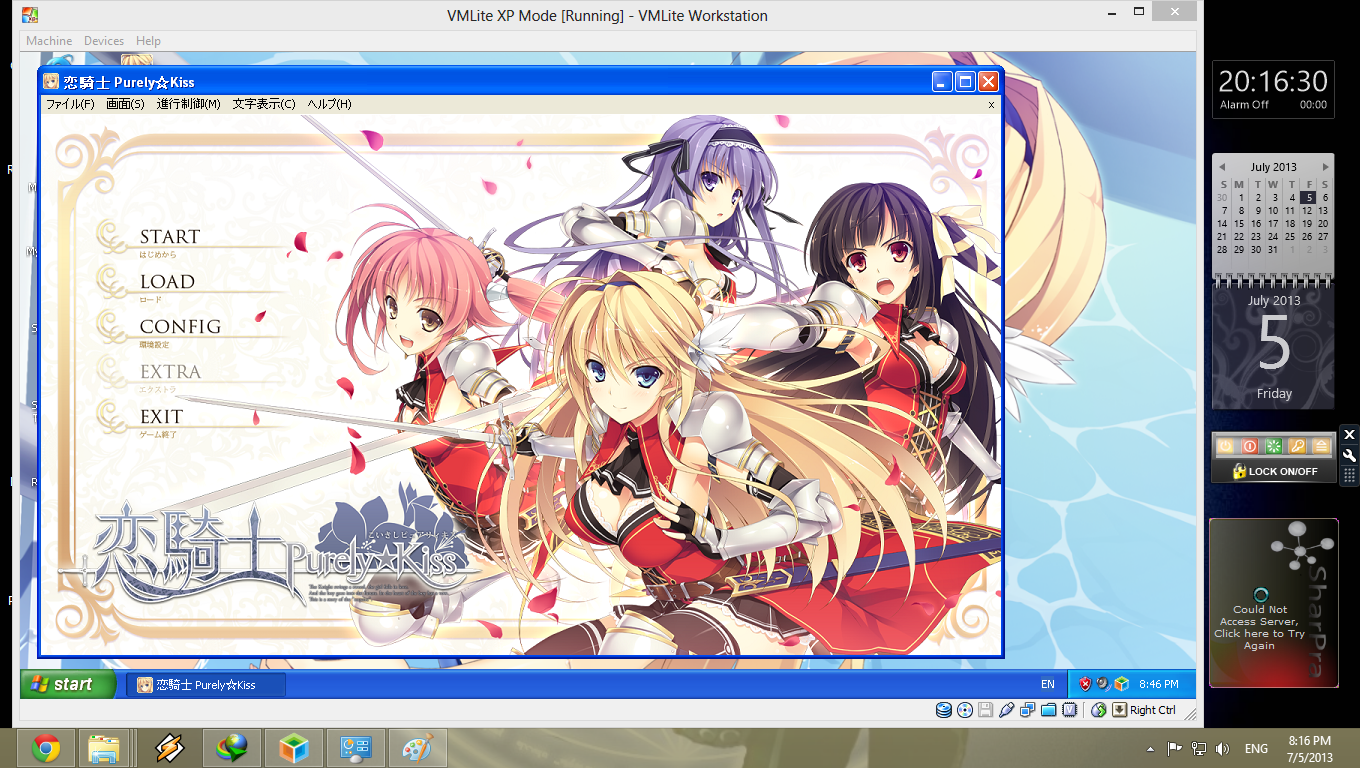
Task: Select 恋騎士 Purely☆Kiss XP taskbar button
Action: point(208,685)
